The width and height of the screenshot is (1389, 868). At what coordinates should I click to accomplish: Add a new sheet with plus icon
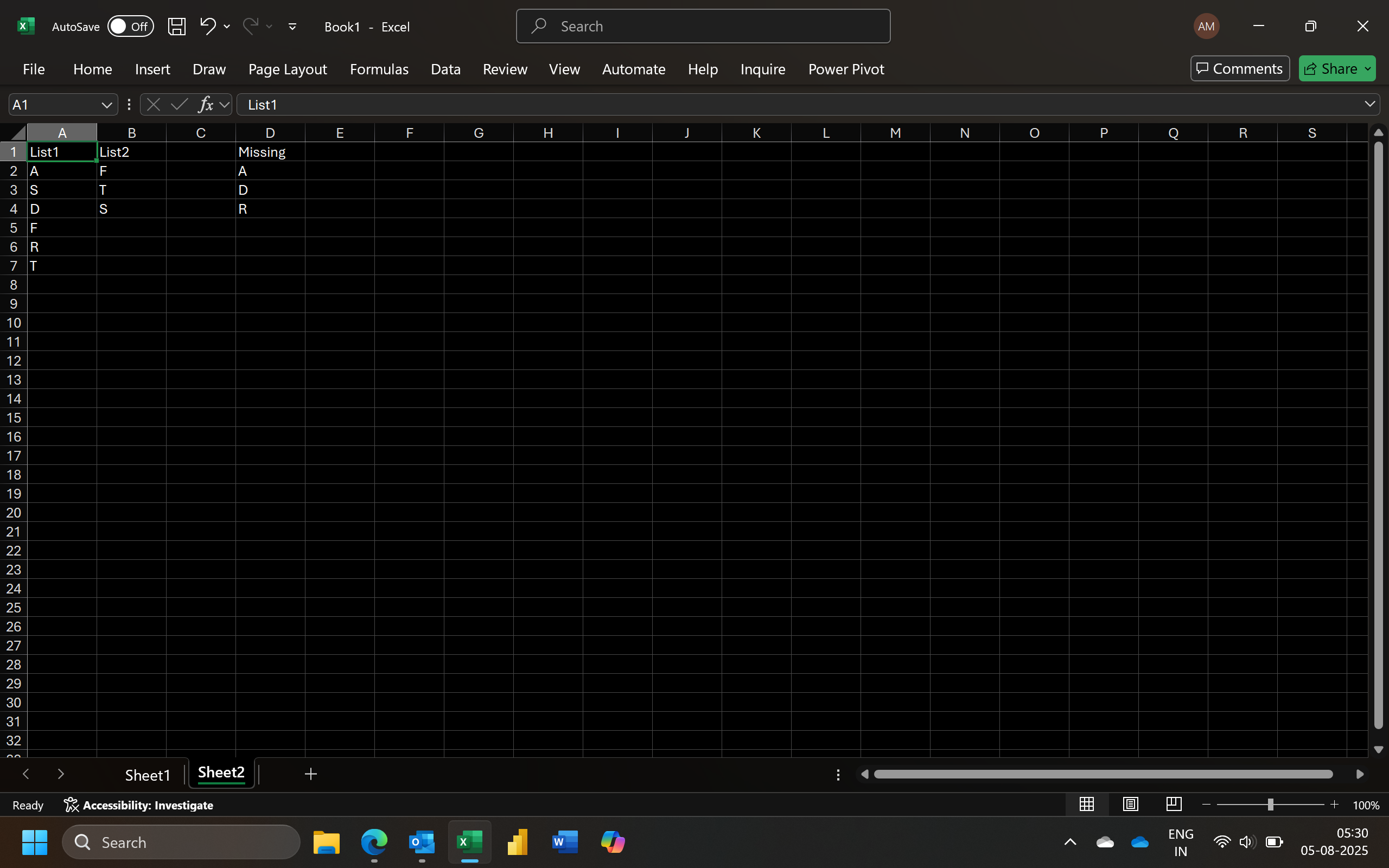click(x=310, y=774)
